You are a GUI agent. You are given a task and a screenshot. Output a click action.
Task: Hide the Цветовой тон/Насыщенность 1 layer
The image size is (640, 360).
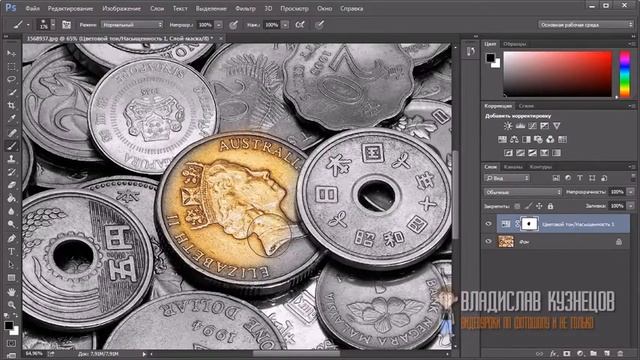[x=488, y=224]
